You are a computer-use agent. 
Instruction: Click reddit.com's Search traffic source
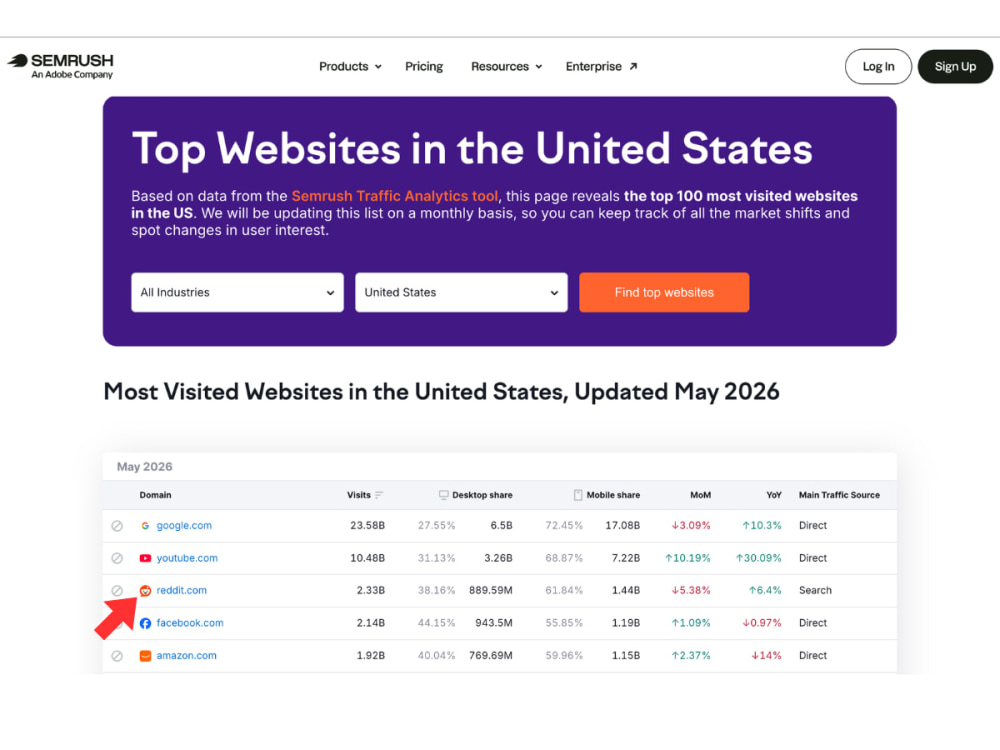coord(815,591)
